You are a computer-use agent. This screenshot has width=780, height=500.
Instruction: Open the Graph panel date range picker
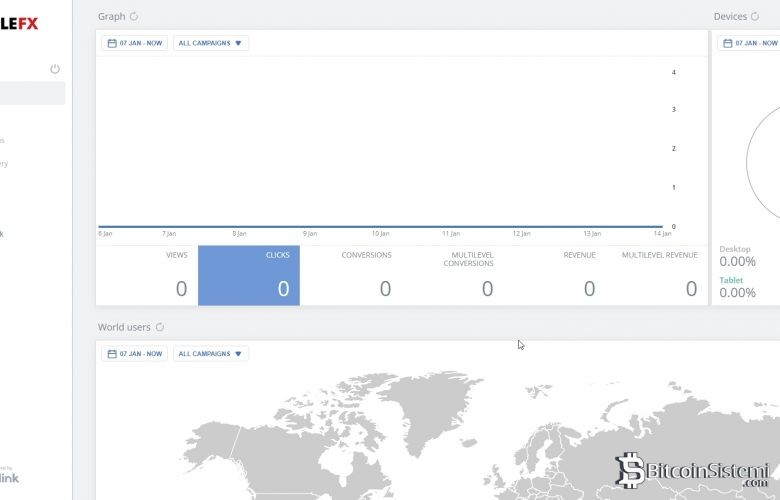134,44
